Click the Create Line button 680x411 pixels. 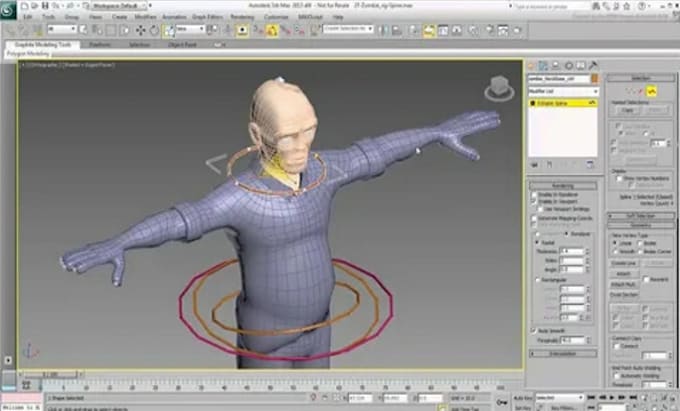point(624,263)
